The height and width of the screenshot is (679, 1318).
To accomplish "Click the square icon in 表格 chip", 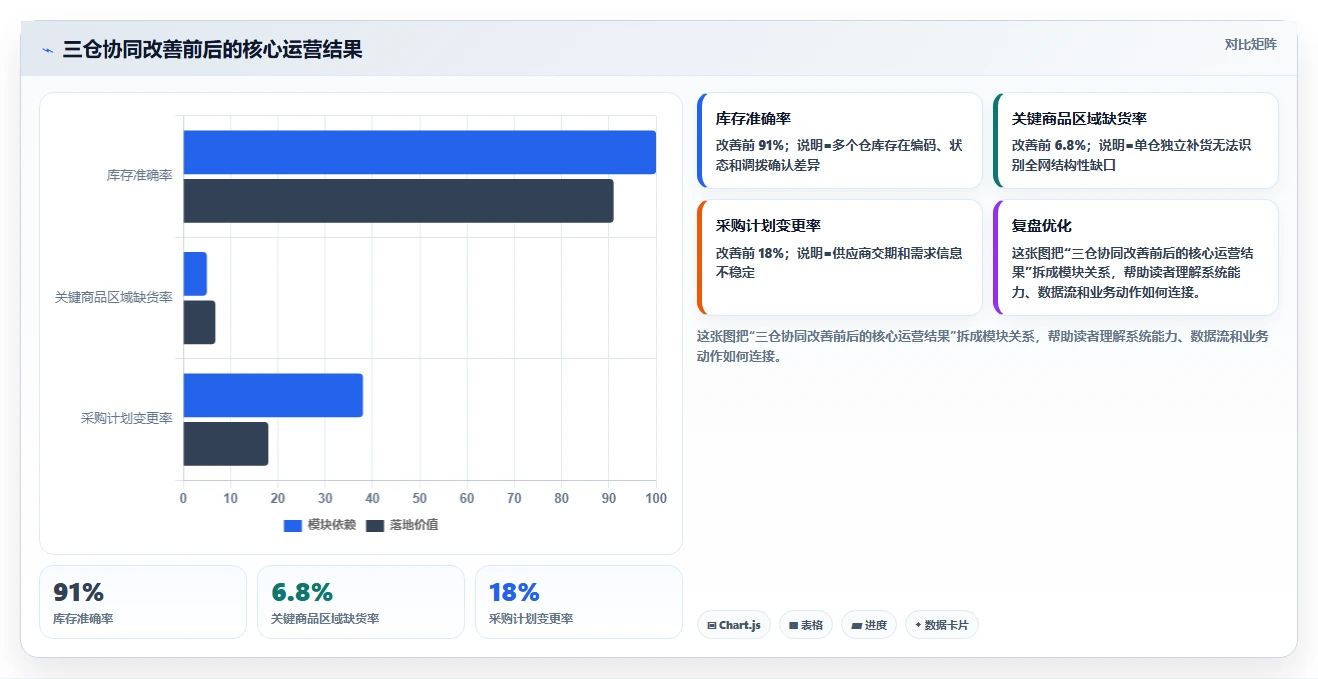I will click(x=793, y=625).
